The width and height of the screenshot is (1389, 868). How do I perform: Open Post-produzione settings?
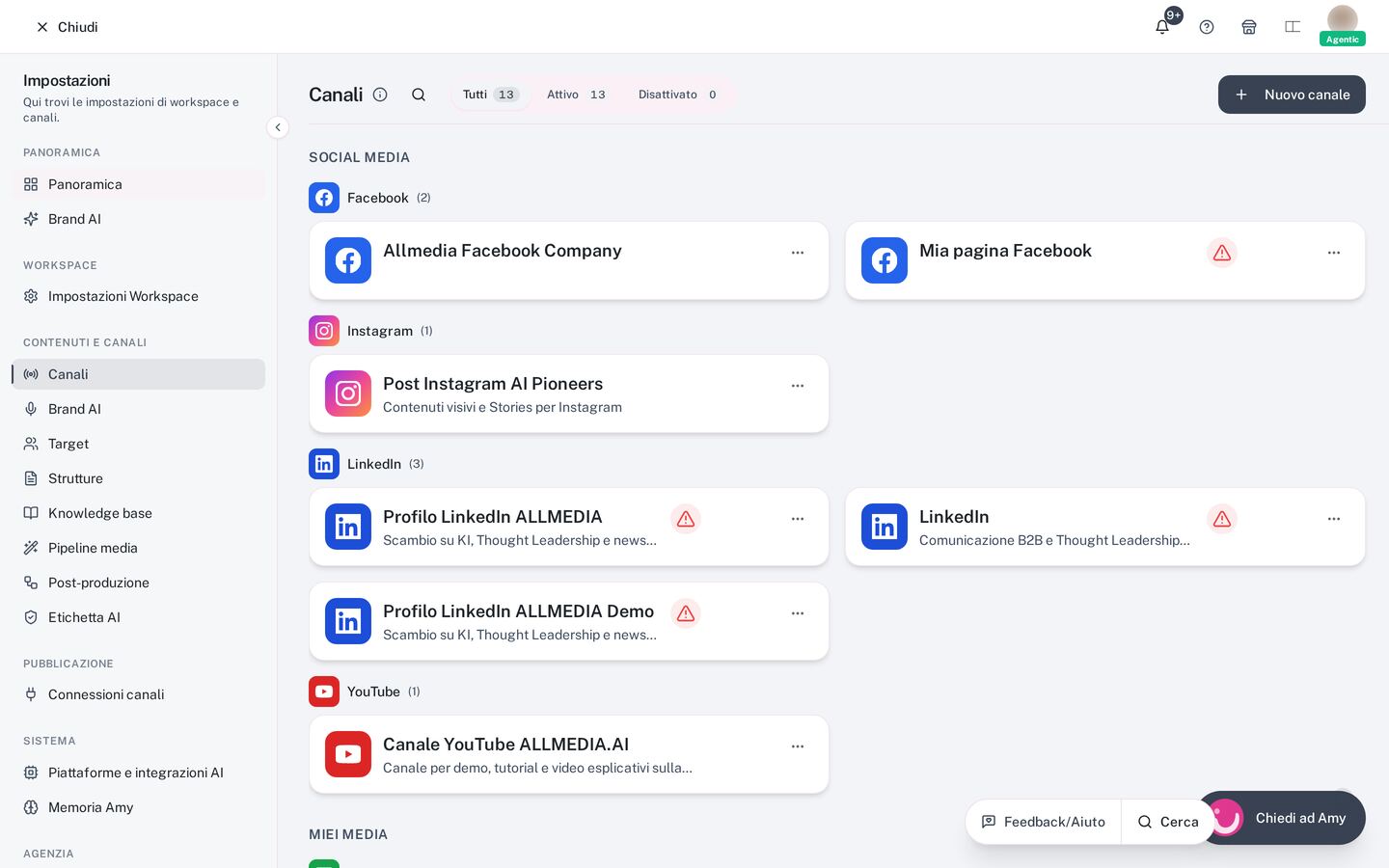139,583
